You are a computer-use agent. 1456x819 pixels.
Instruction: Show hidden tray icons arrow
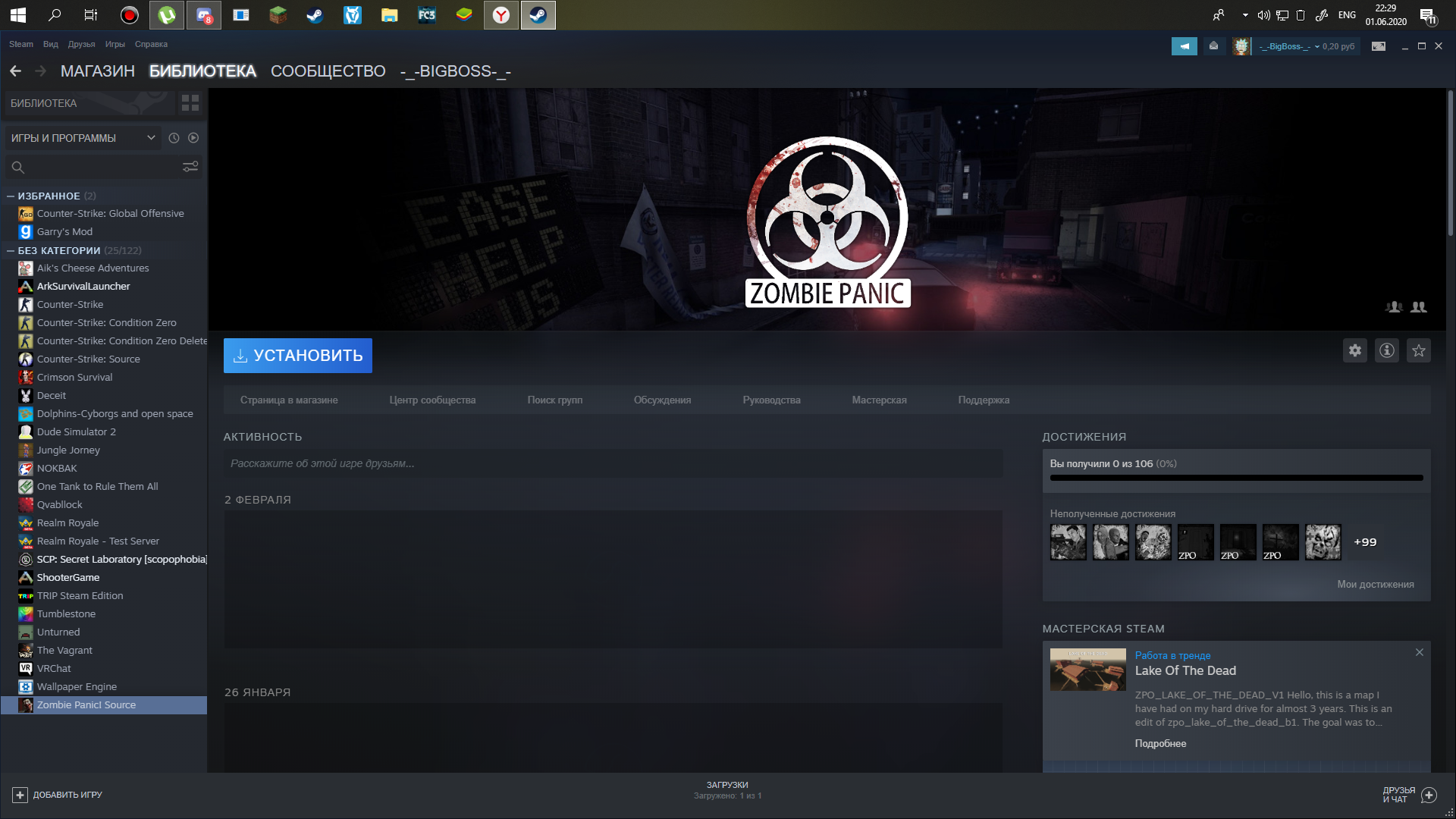(1245, 15)
